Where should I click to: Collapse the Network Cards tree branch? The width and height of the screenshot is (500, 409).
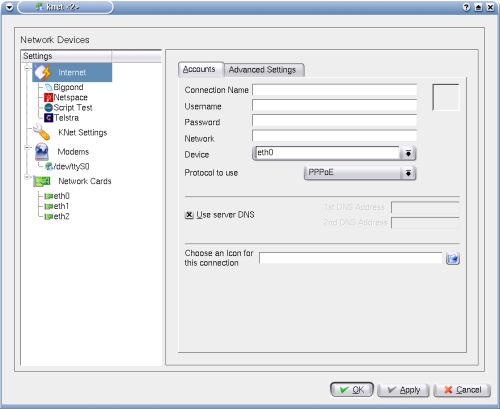(x=27, y=177)
